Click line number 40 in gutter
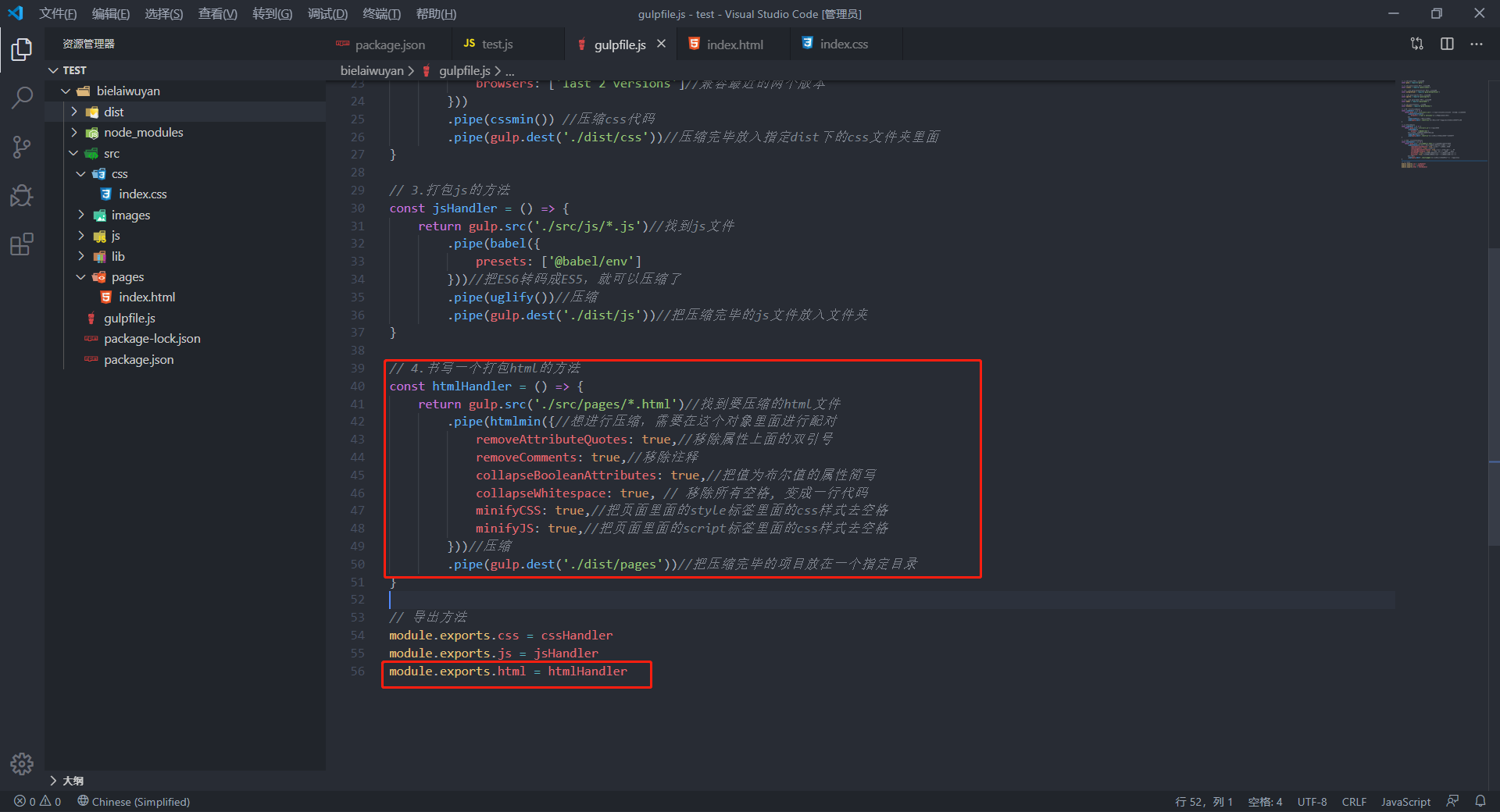 pyautogui.click(x=357, y=386)
